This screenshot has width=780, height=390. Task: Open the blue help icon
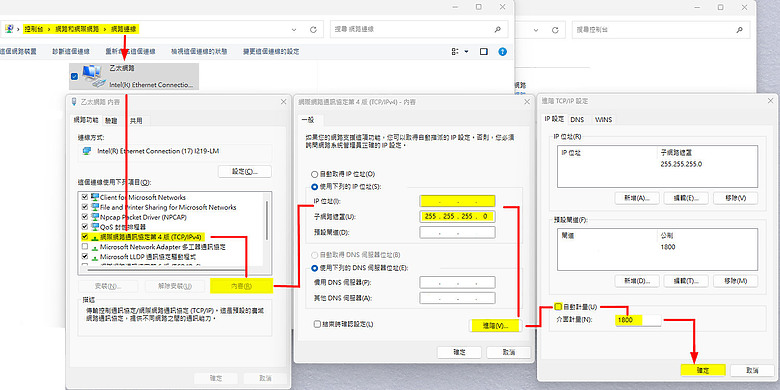click(502, 51)
